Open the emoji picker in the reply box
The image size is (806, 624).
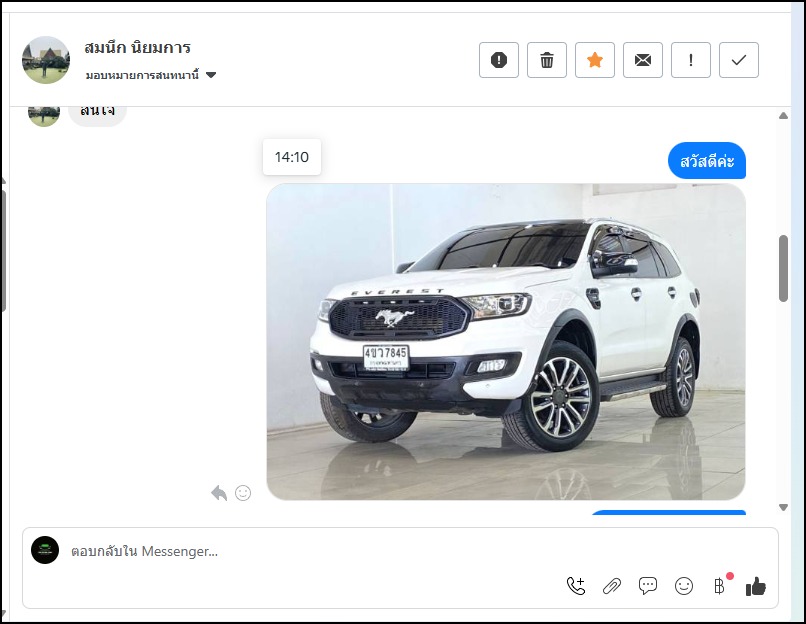pyautogui.click(x=684, y=586)
